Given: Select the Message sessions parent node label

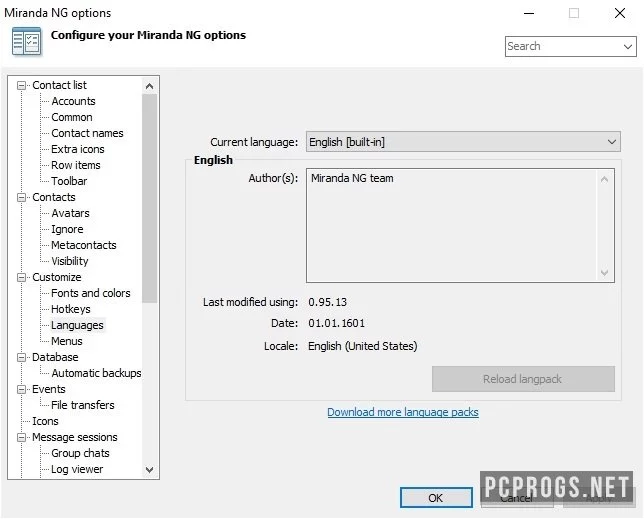Looking at the screenshot, I should point(75,437).
